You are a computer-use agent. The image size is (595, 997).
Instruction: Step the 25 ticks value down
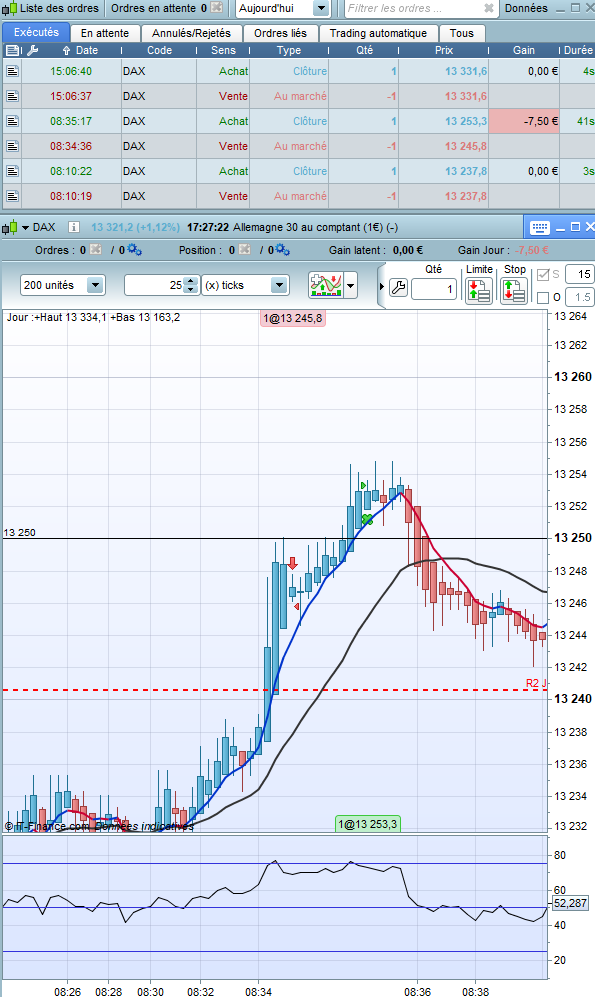tap(191, 289)
